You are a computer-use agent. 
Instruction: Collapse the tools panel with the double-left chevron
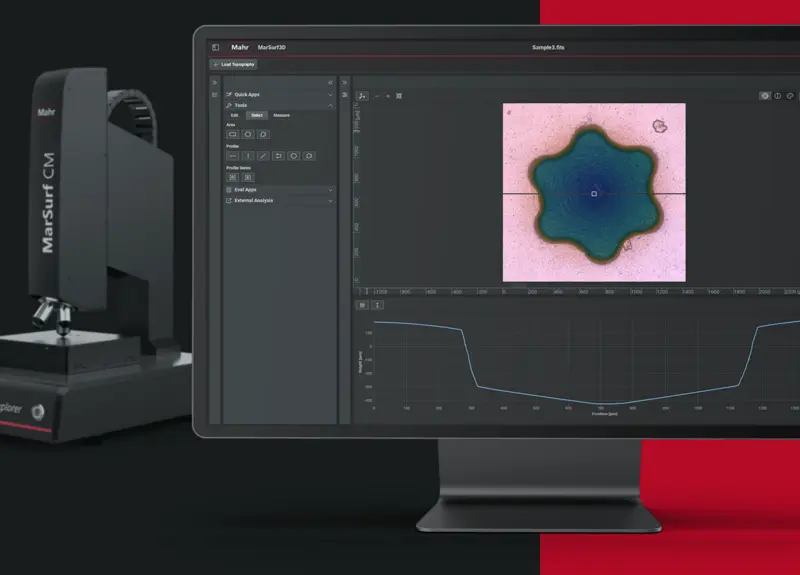[x=330, y=83]
